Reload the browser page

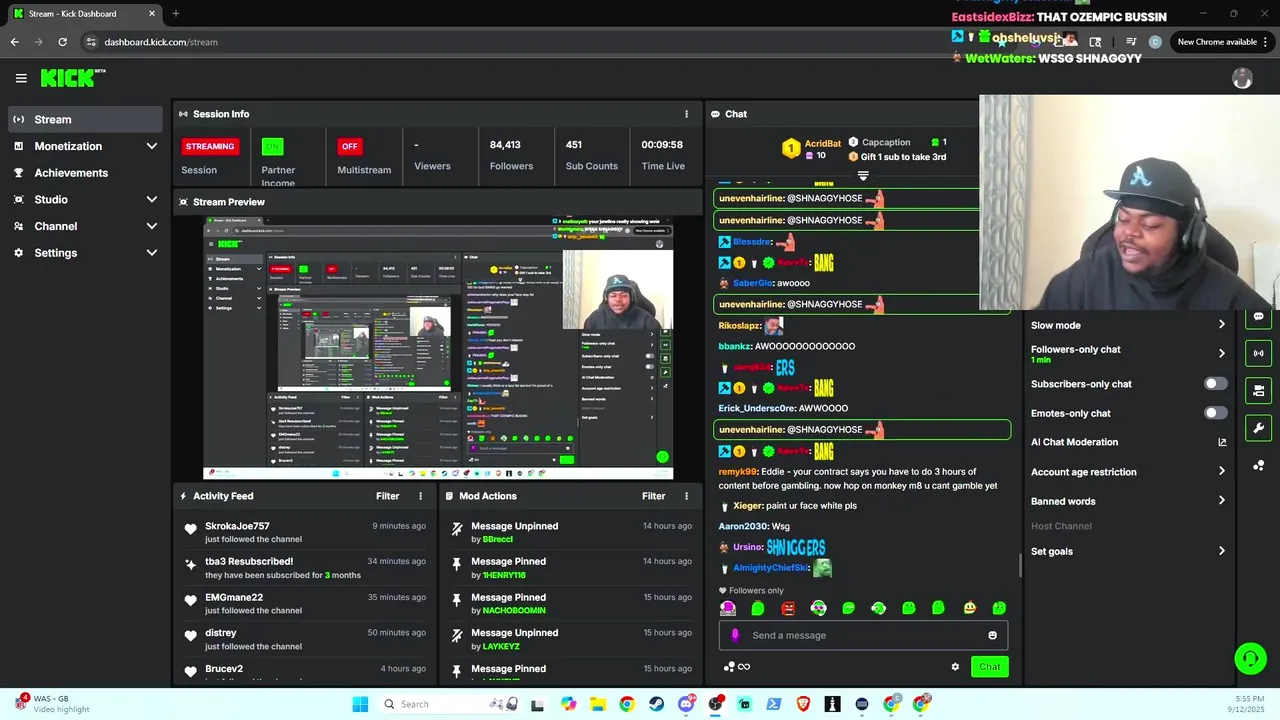(x=62, y=42)
